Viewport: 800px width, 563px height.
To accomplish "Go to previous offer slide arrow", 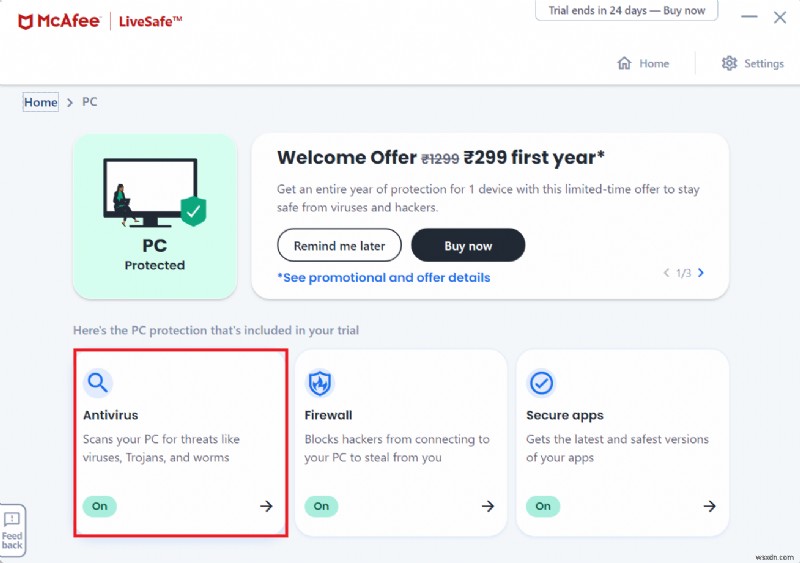I will [666, 272].
